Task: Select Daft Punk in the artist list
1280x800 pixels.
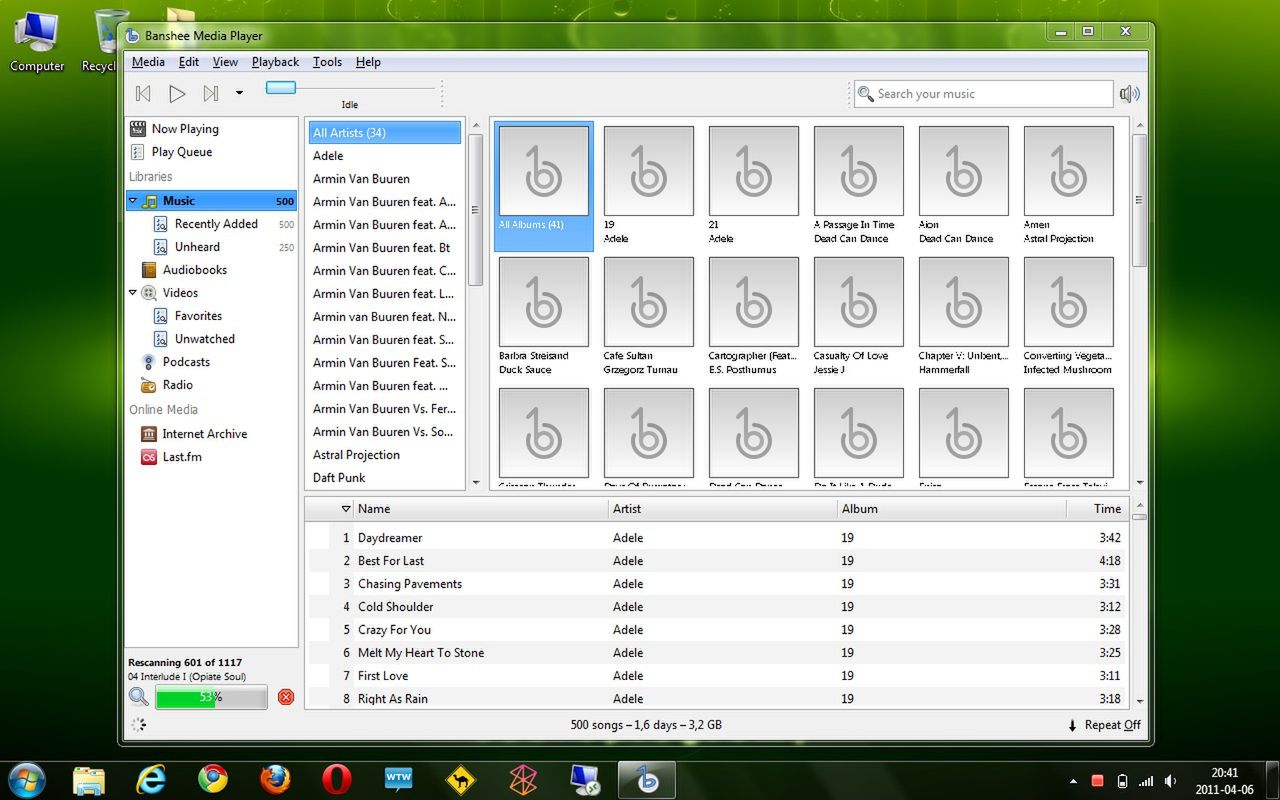Action: click(385, 478)
